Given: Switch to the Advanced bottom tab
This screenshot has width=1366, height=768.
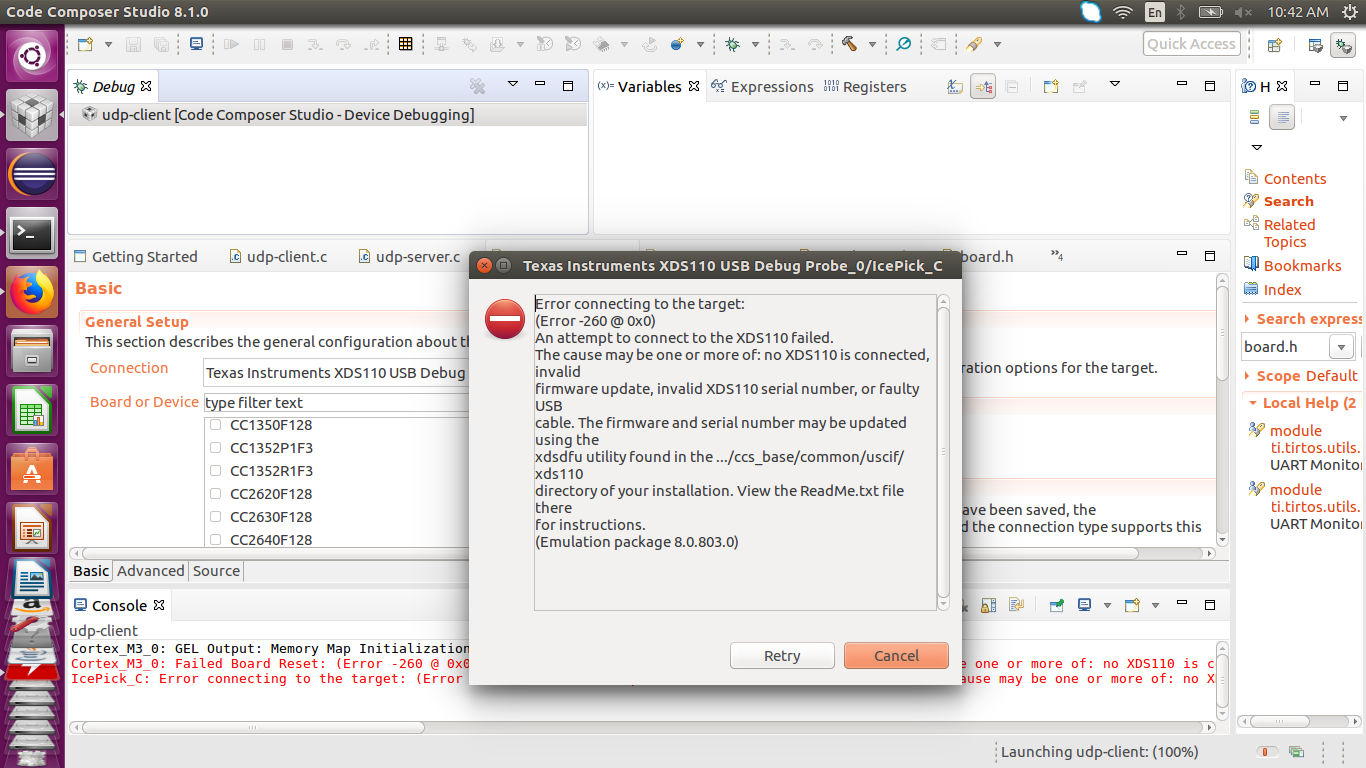Looking at the screenshot, I should point(151,571).
